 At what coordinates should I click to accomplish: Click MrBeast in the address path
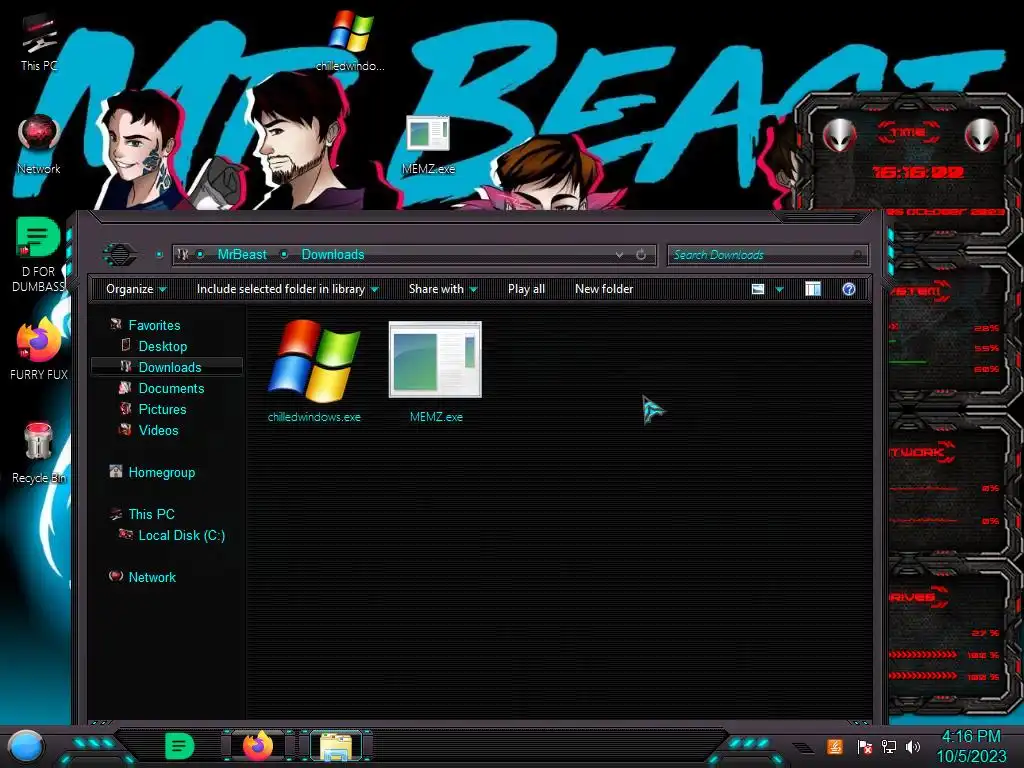click(242, 255)
